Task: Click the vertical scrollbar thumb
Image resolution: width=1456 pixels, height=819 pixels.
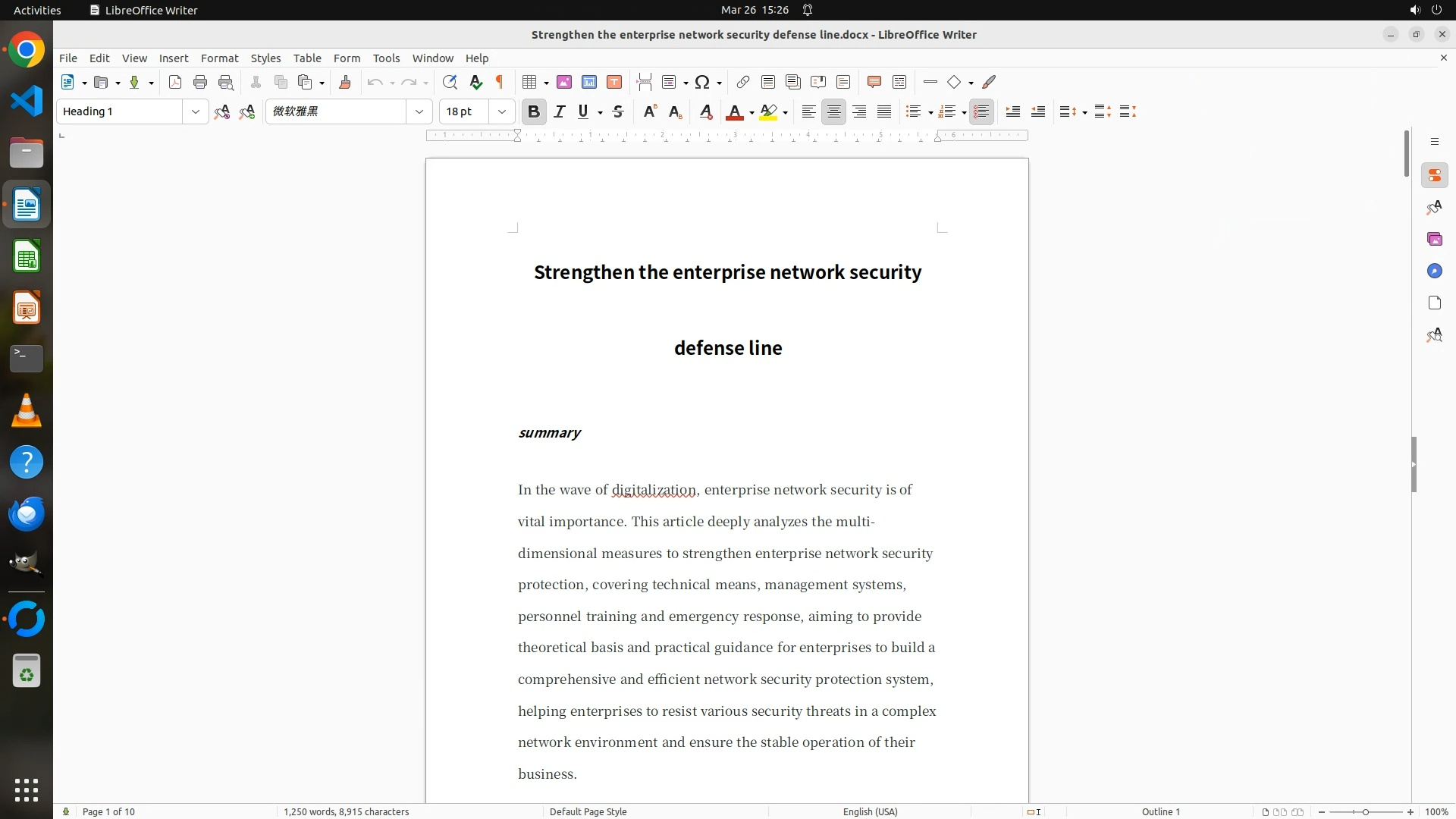Action: pyautogui.click(x=1406, y=154)
